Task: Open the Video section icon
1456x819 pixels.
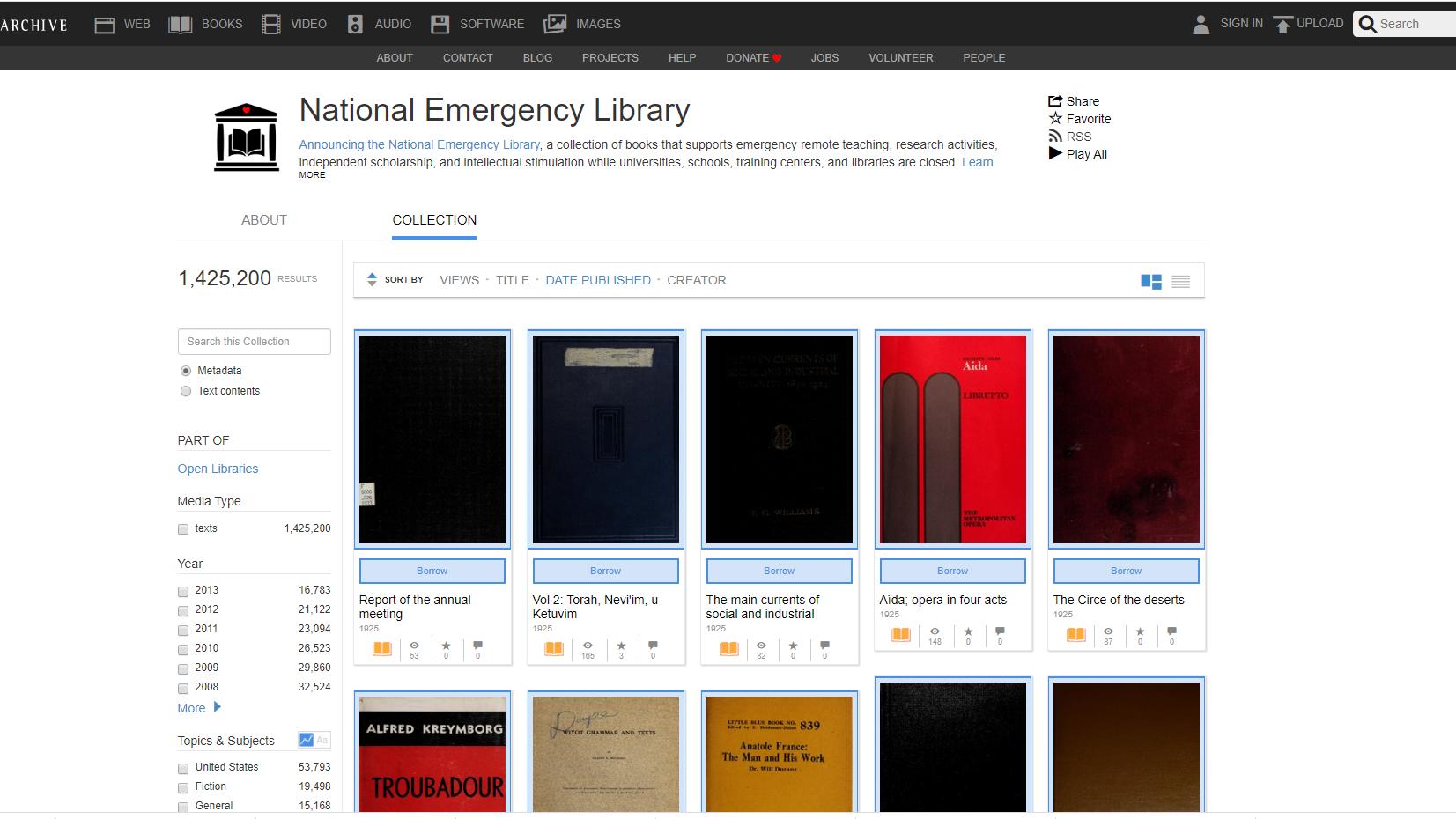Action: [271, 25]
